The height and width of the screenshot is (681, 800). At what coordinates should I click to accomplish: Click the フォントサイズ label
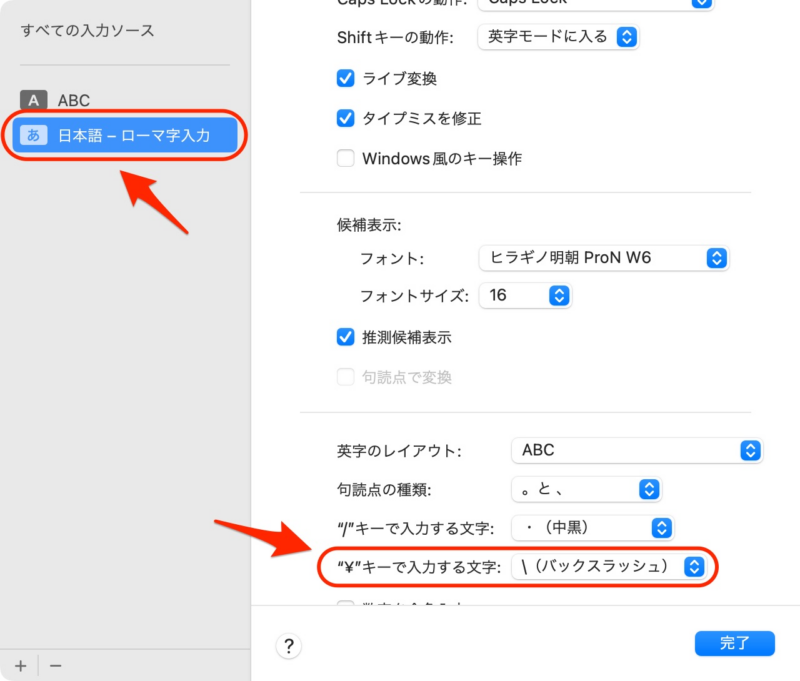tap(414, 296)
